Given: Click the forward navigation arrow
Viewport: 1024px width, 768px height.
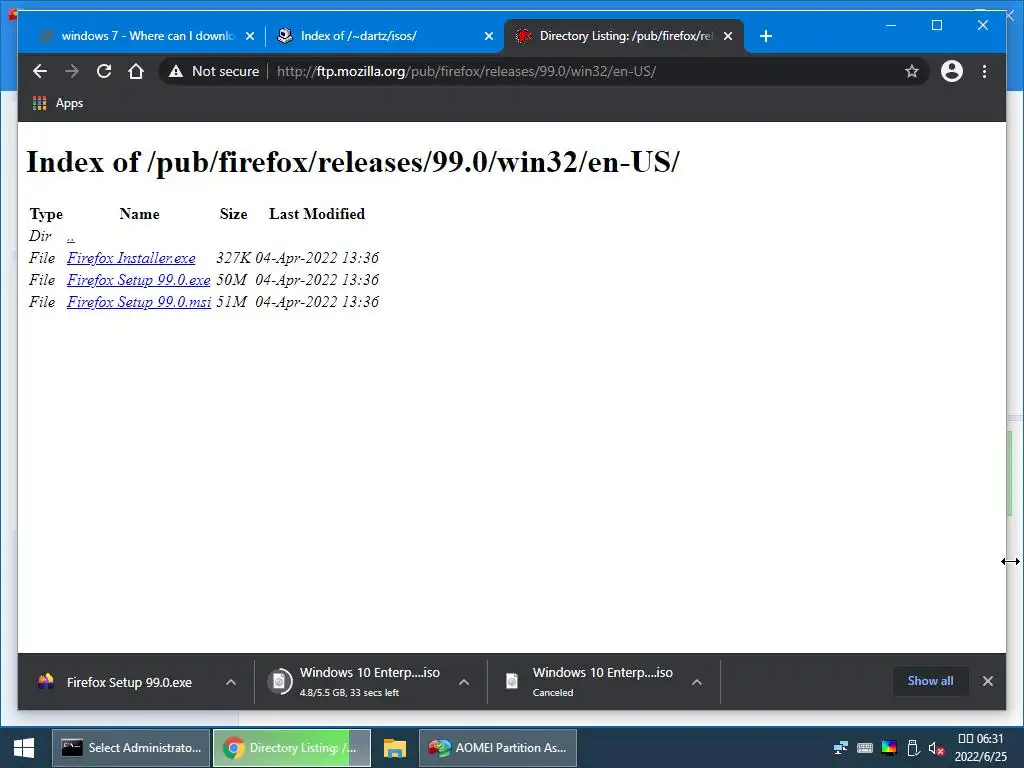Looking at the screenshot, I should (72, 71).
